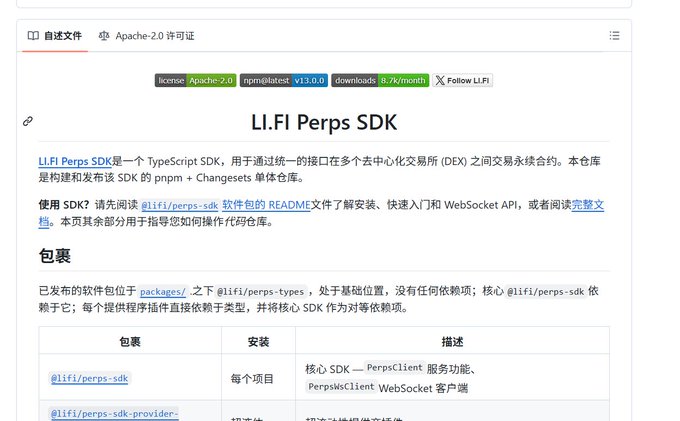Open the README outline list icon

pos(614,36)
